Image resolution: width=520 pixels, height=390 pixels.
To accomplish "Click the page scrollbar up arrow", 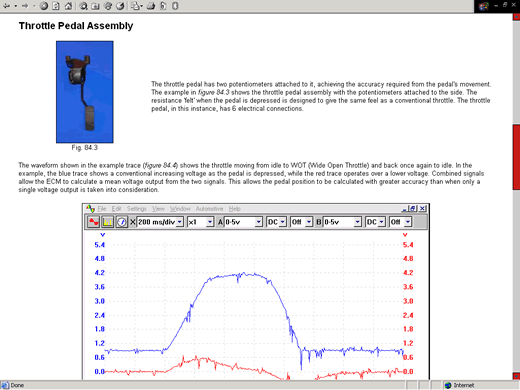I will (x=516, y=17).
